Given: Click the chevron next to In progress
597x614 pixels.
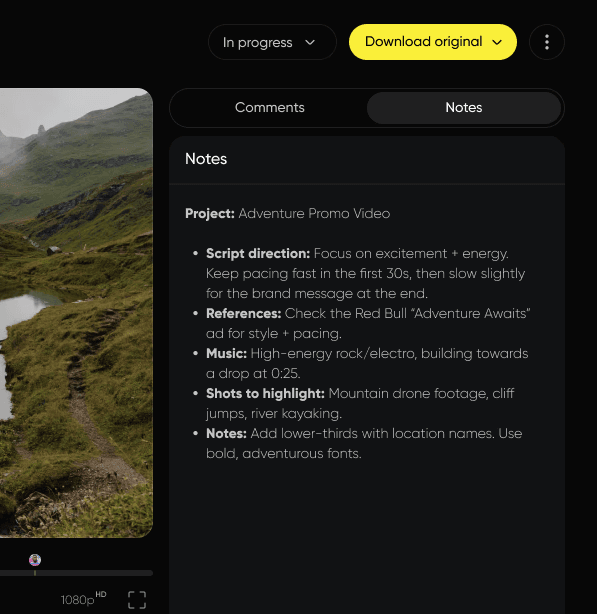Looking at the screenshot, I should (310, 42).
